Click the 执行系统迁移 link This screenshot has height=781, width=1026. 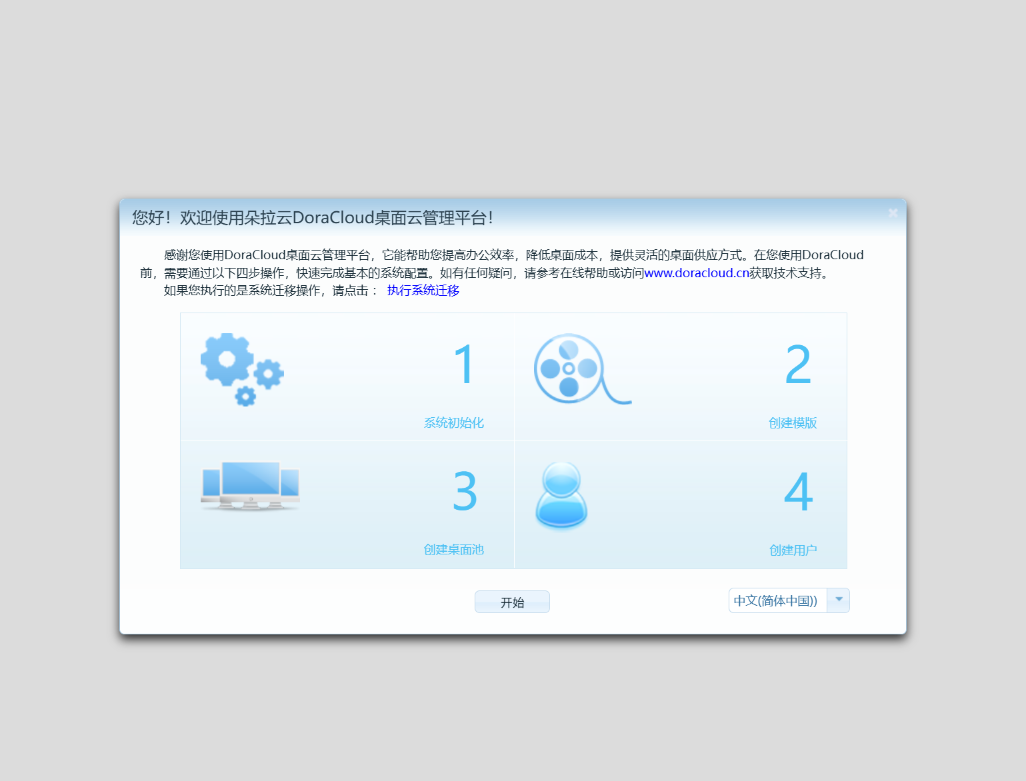click(x=423, y=290)
